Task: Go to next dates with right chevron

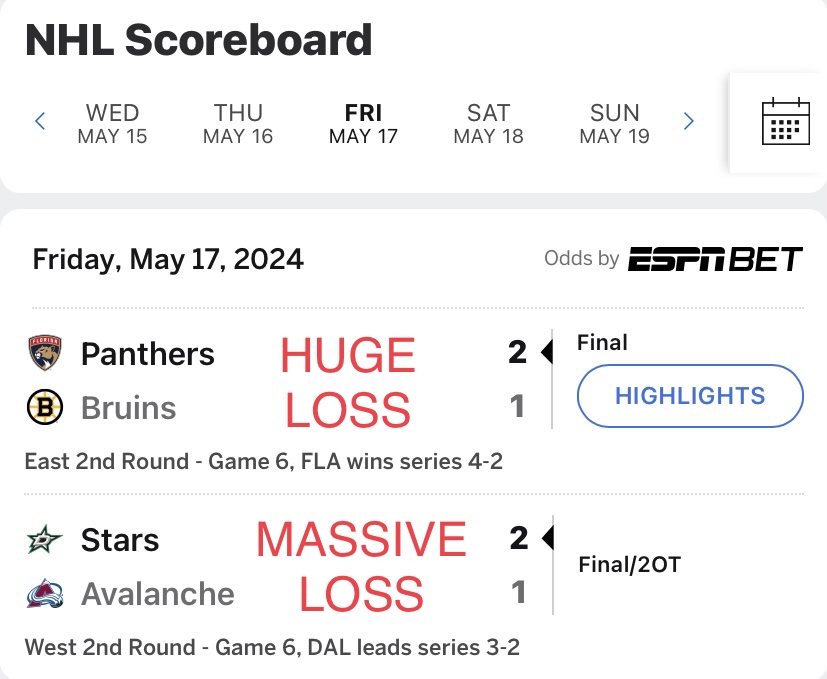Action: point(688,121)
